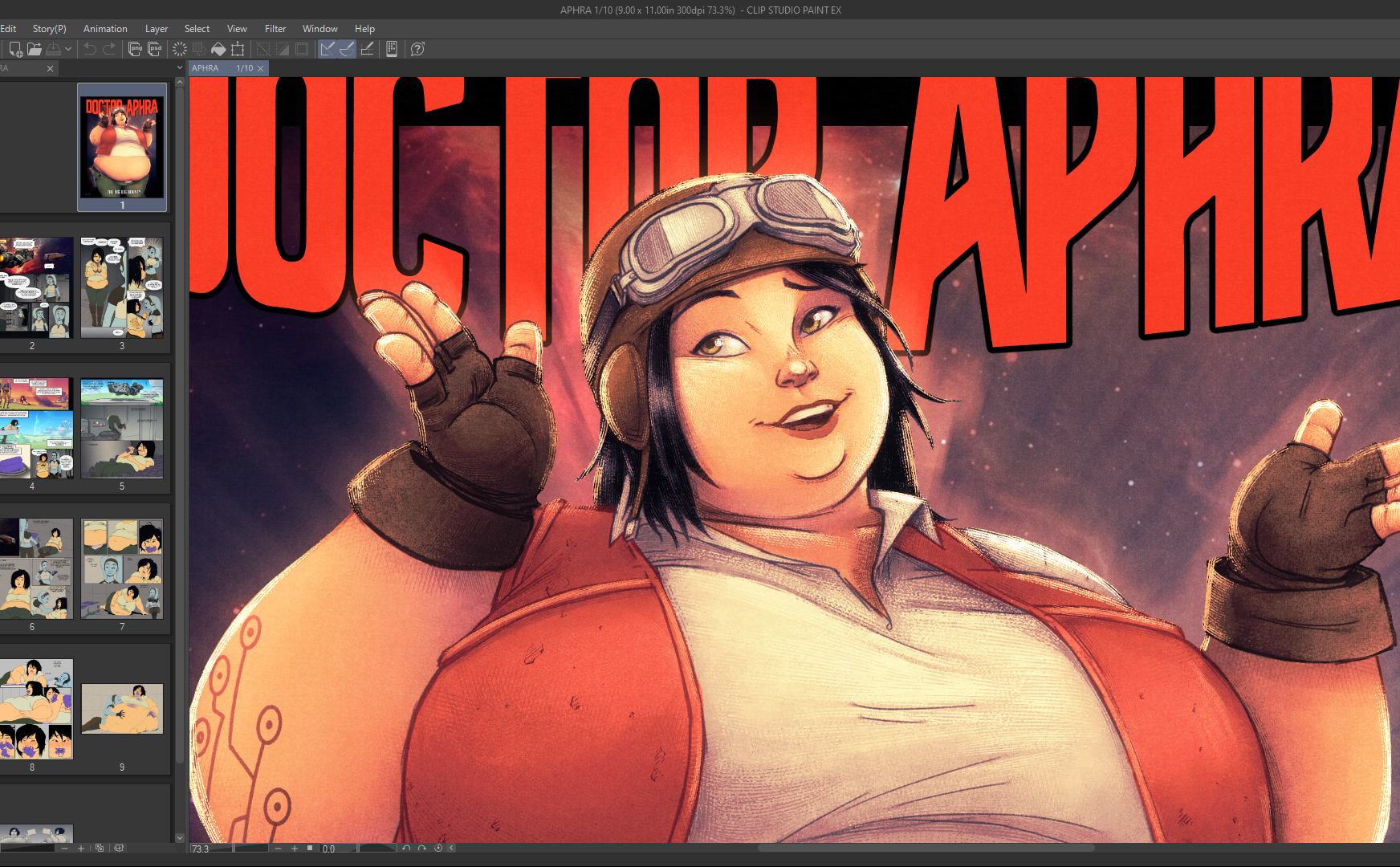Close the page manager tab
This screenshot has width=1400, height=867.
click(50, 69)
